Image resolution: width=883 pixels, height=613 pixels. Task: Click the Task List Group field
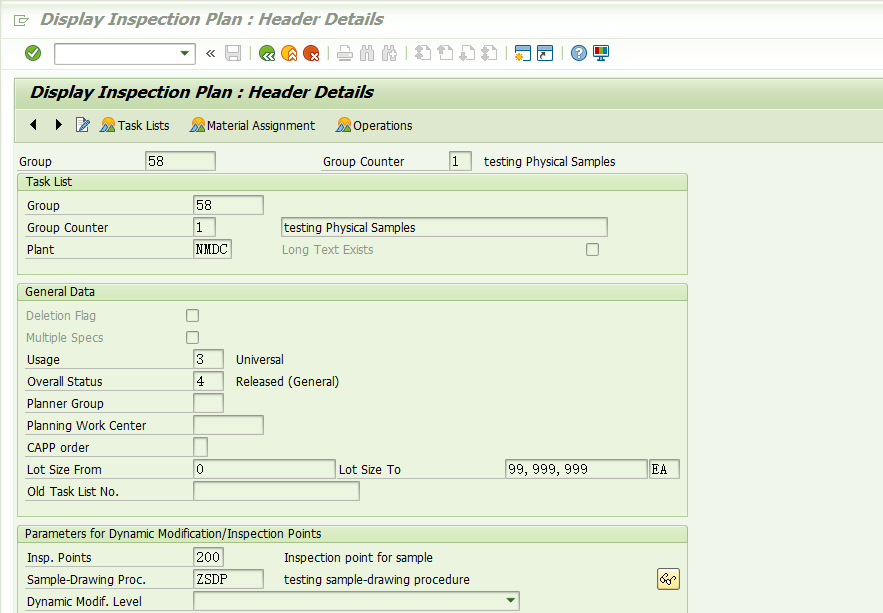coord(228,205)
